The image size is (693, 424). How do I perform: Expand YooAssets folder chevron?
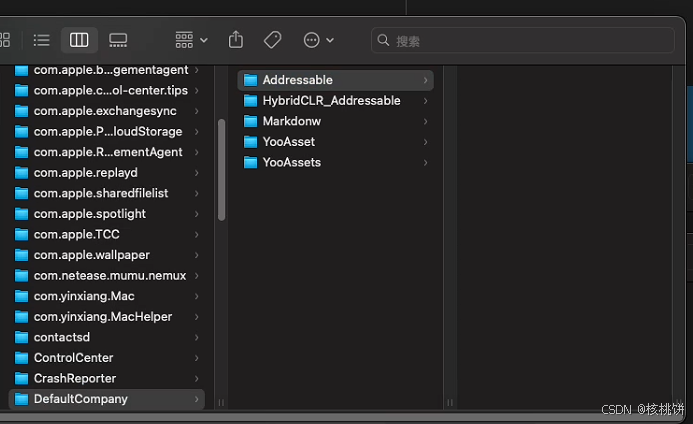click(425, 163)
